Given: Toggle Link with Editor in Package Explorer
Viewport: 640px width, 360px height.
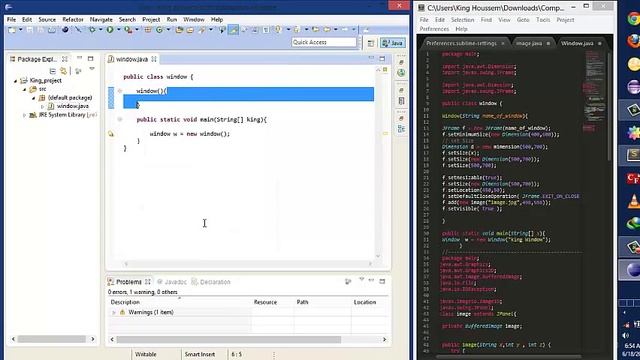Looking at the screenshot, I should point(63,71).
